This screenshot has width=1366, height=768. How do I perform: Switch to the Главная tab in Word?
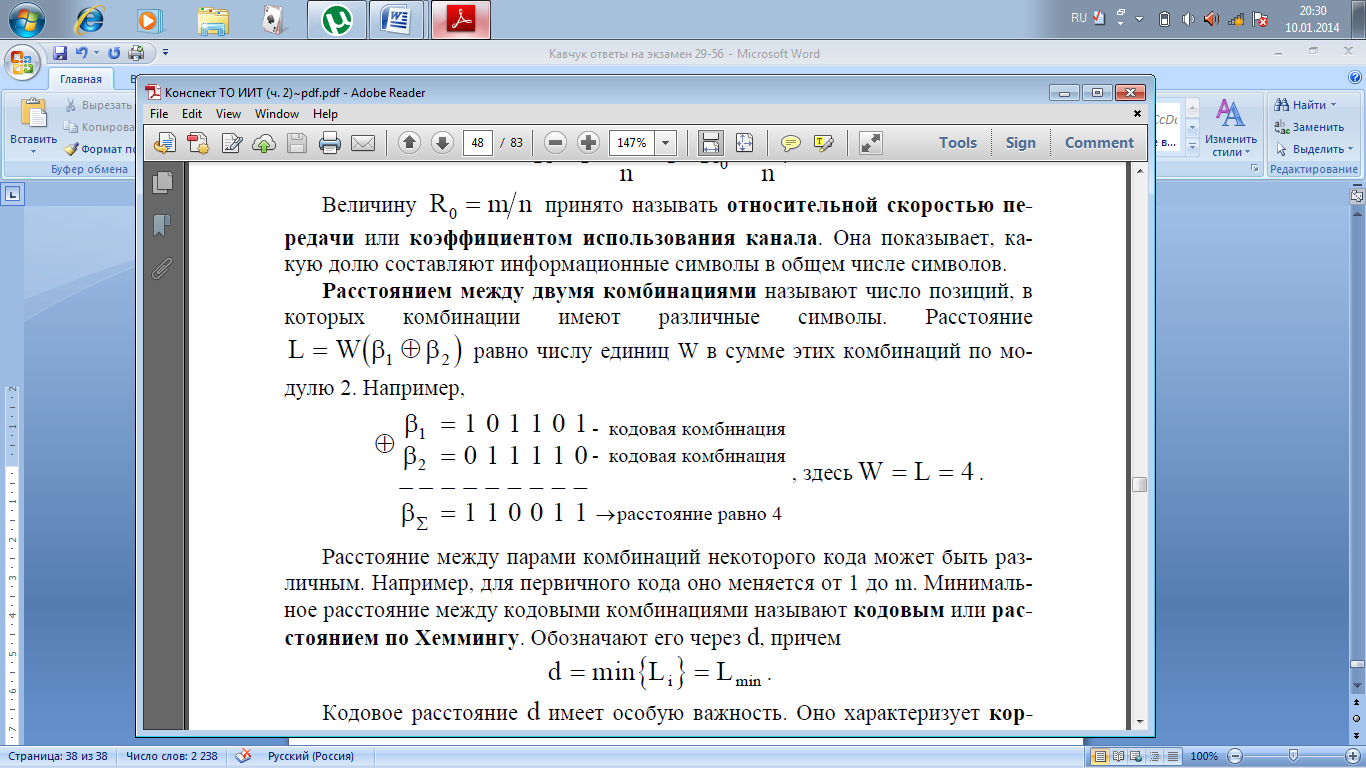point(81,79)
